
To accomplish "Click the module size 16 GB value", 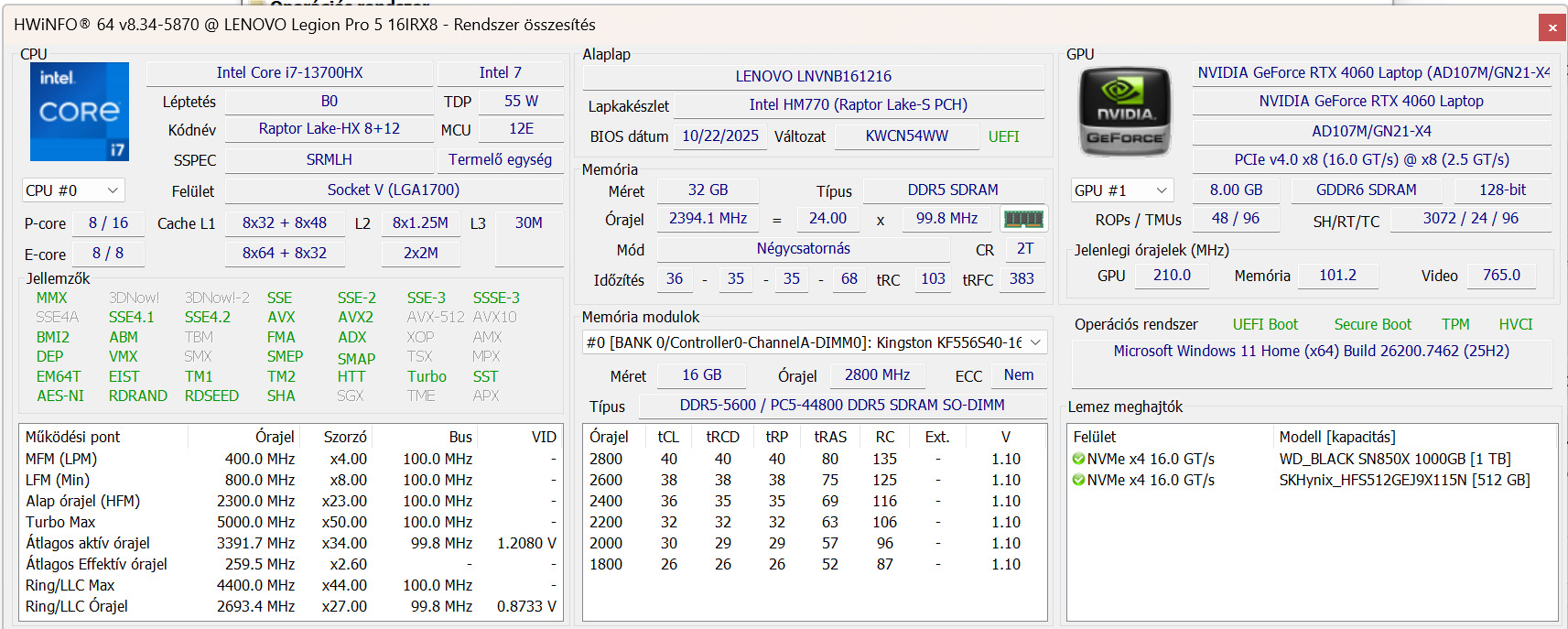I will 702,374.
